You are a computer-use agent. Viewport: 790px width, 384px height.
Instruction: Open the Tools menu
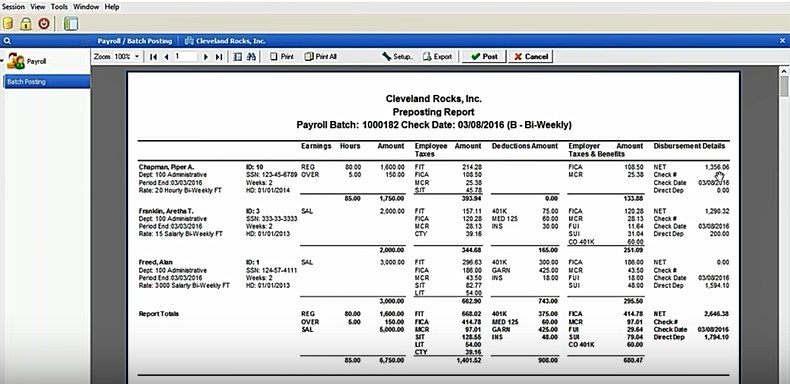(x=59, y=7)
